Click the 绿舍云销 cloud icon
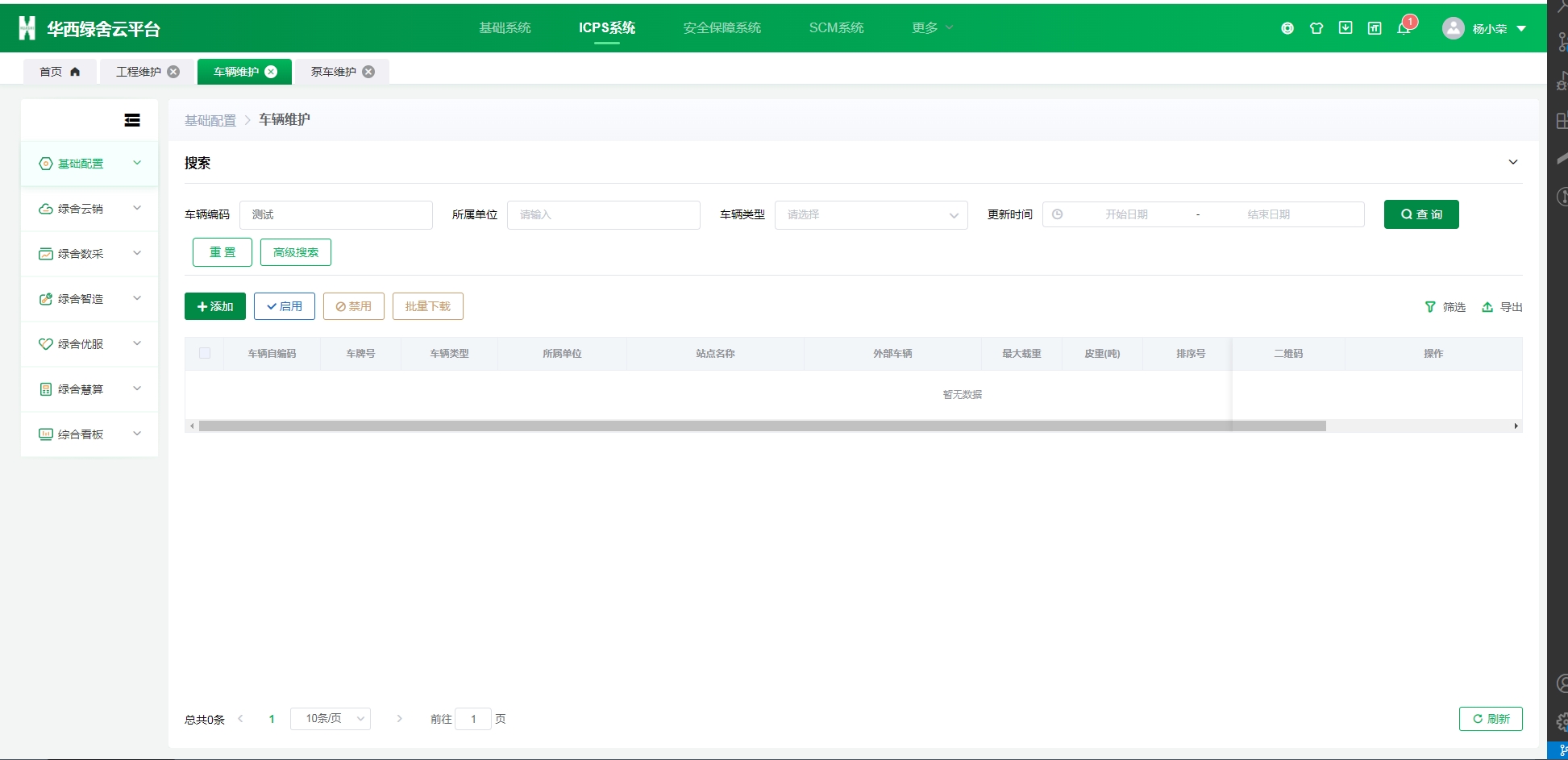This screenshot has width=1568, height=760. point(46,209)
